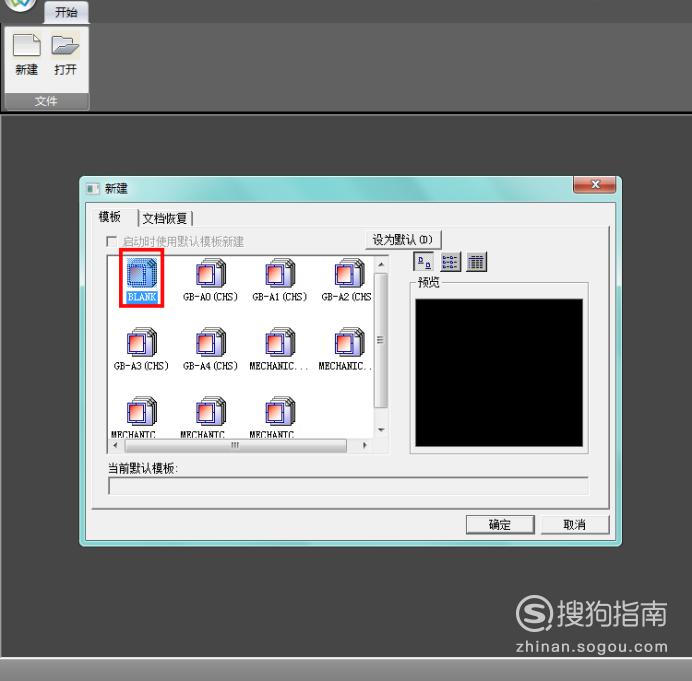The height and width of the screenshot is (681, 692).
Task: Click the horizontal scrollbar thumb
Action: tap(235, 445)
